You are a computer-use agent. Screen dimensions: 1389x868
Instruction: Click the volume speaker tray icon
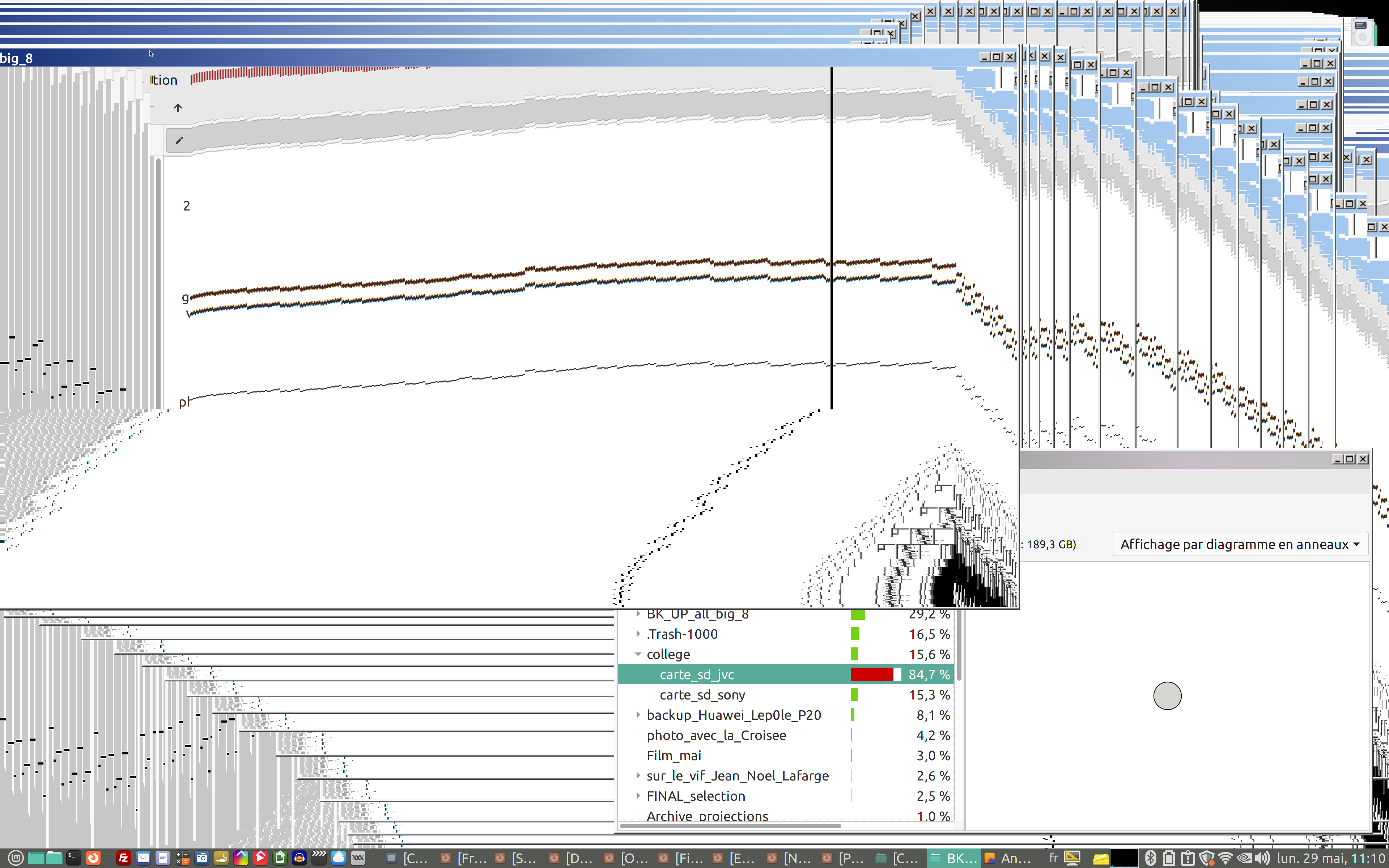click(1262, 858)
